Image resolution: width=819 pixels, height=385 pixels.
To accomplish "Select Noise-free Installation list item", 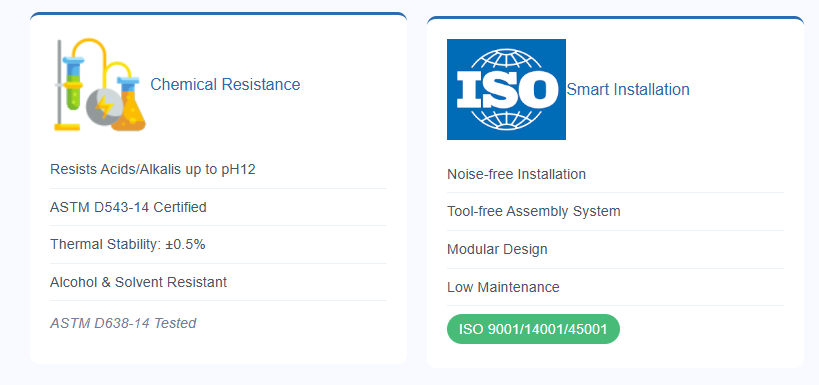I will (x=615, y=174).
